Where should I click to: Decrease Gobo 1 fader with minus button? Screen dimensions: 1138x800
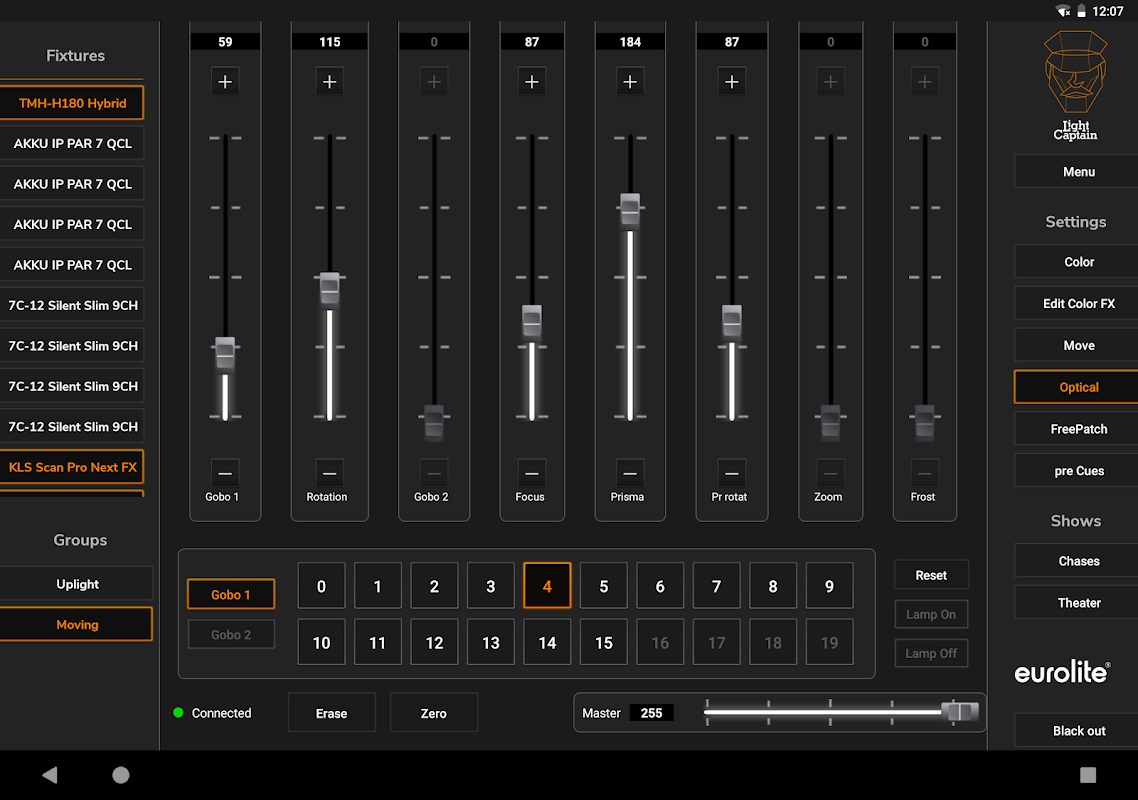click(x=225, y=473)
